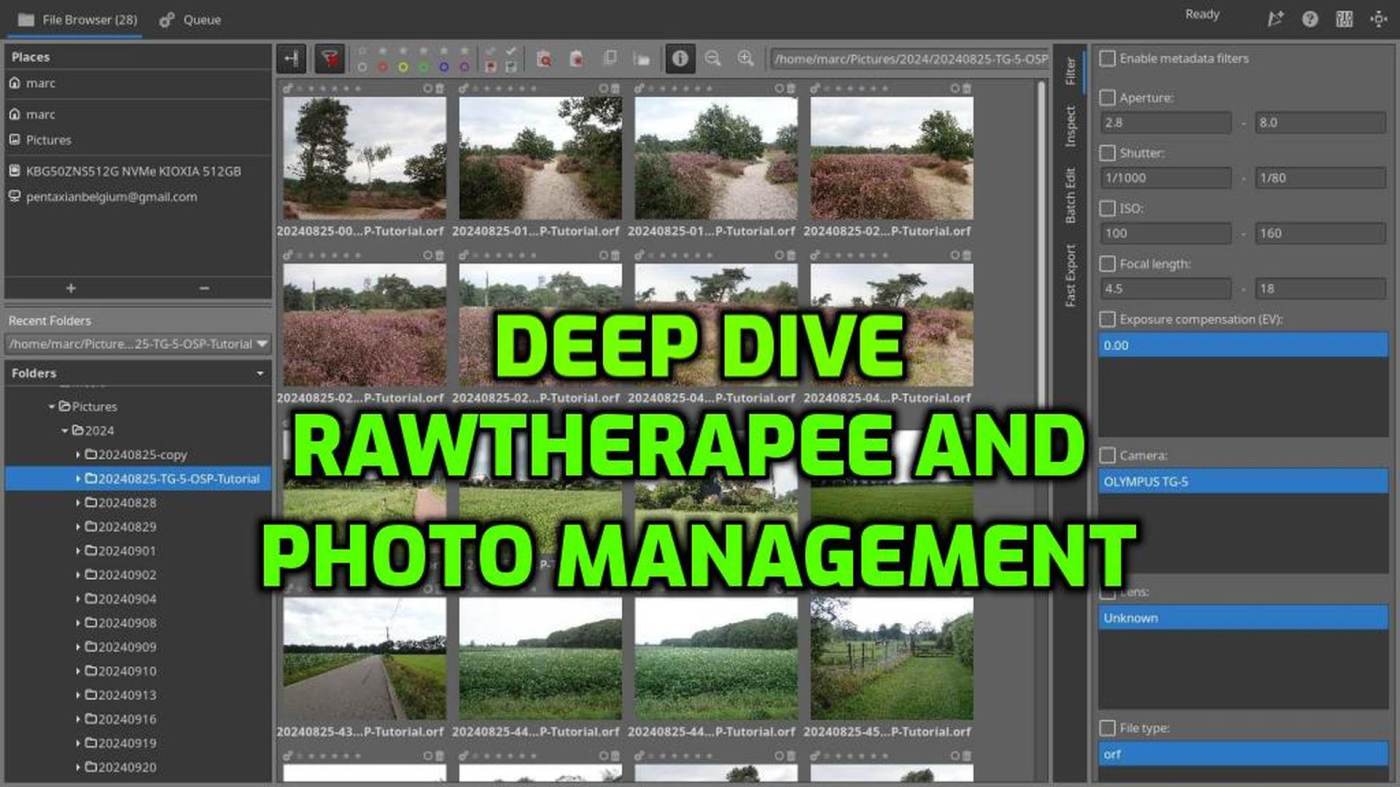Image resolution: width=1400 pixels, height=787 pixels.
Task: Open help via question mark icon
Action: [x=1310, y=19]
